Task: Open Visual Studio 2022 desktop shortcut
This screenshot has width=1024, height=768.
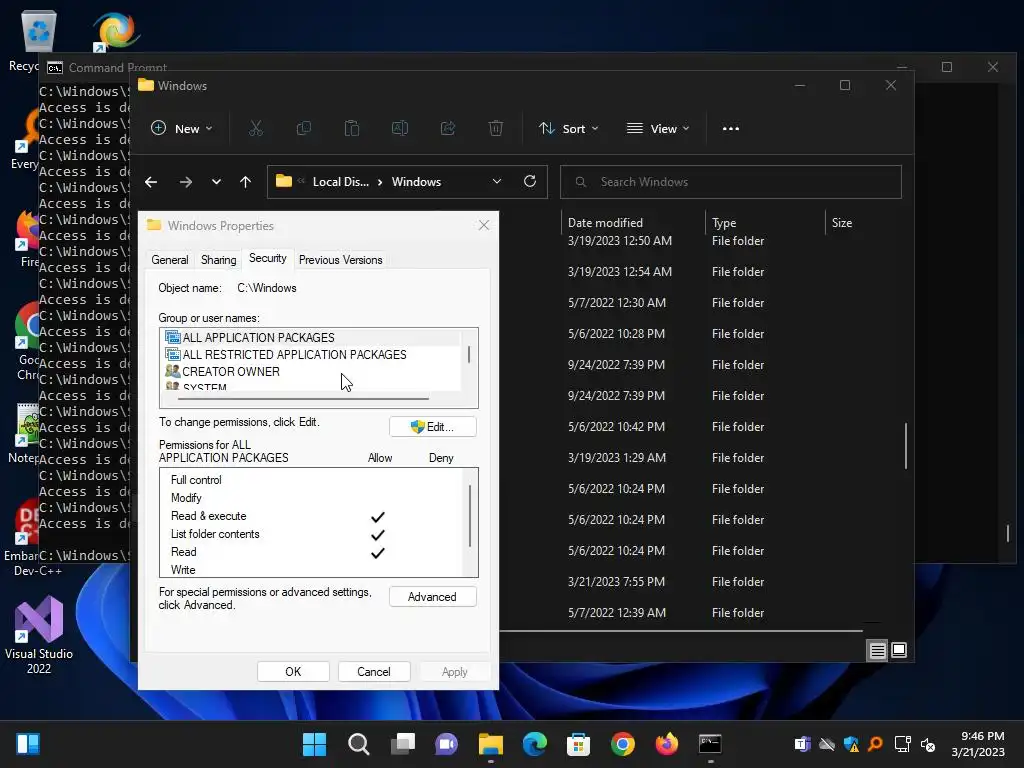Action: (39, 635)
